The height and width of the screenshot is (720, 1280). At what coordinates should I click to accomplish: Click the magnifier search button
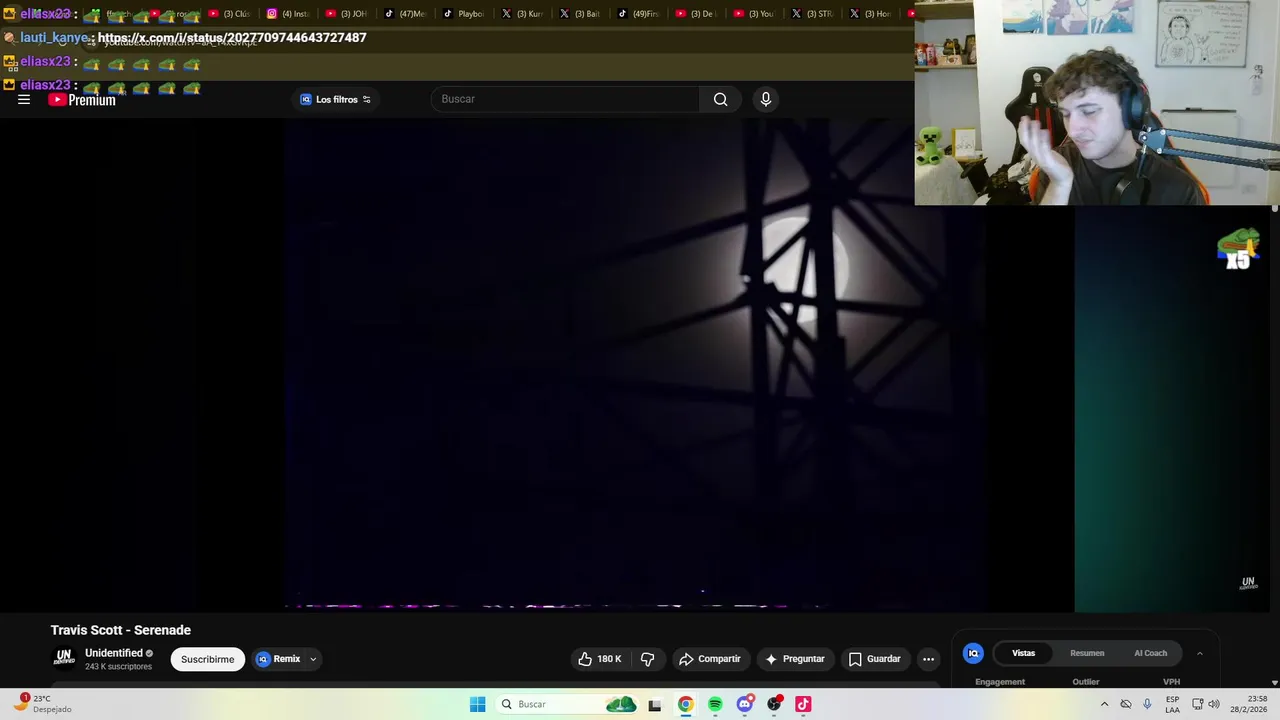coord(720,99)
